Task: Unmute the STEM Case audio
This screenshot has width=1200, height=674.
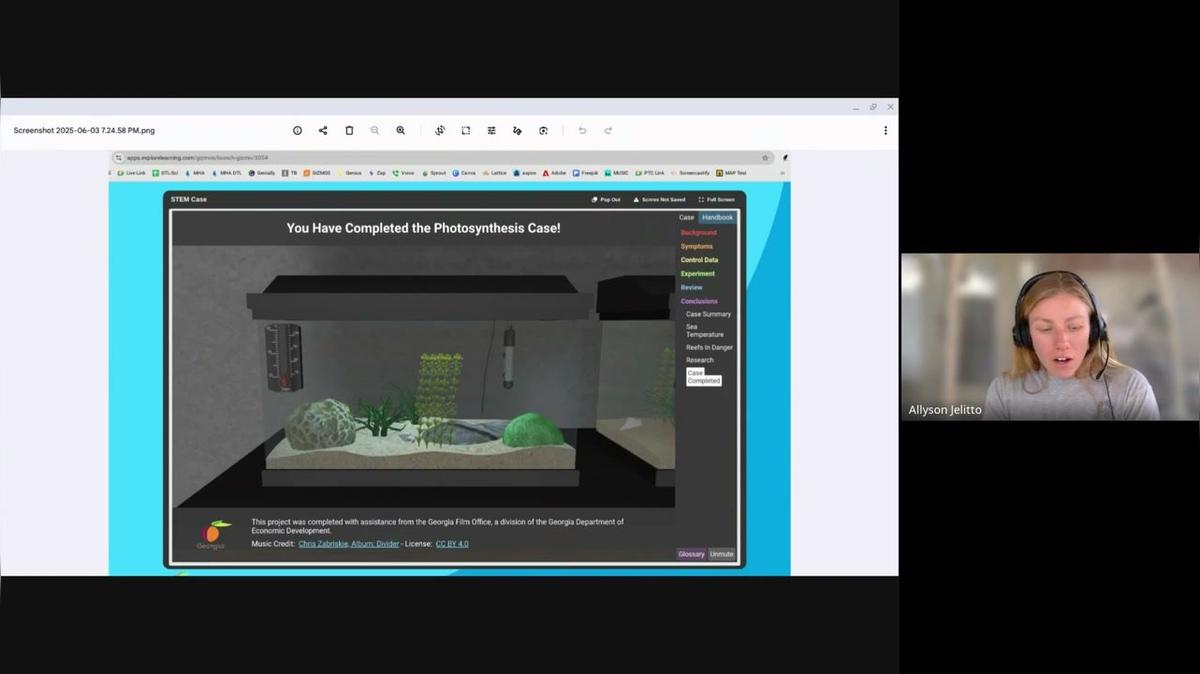Action: pyautogui.click(x=721, y=553)
